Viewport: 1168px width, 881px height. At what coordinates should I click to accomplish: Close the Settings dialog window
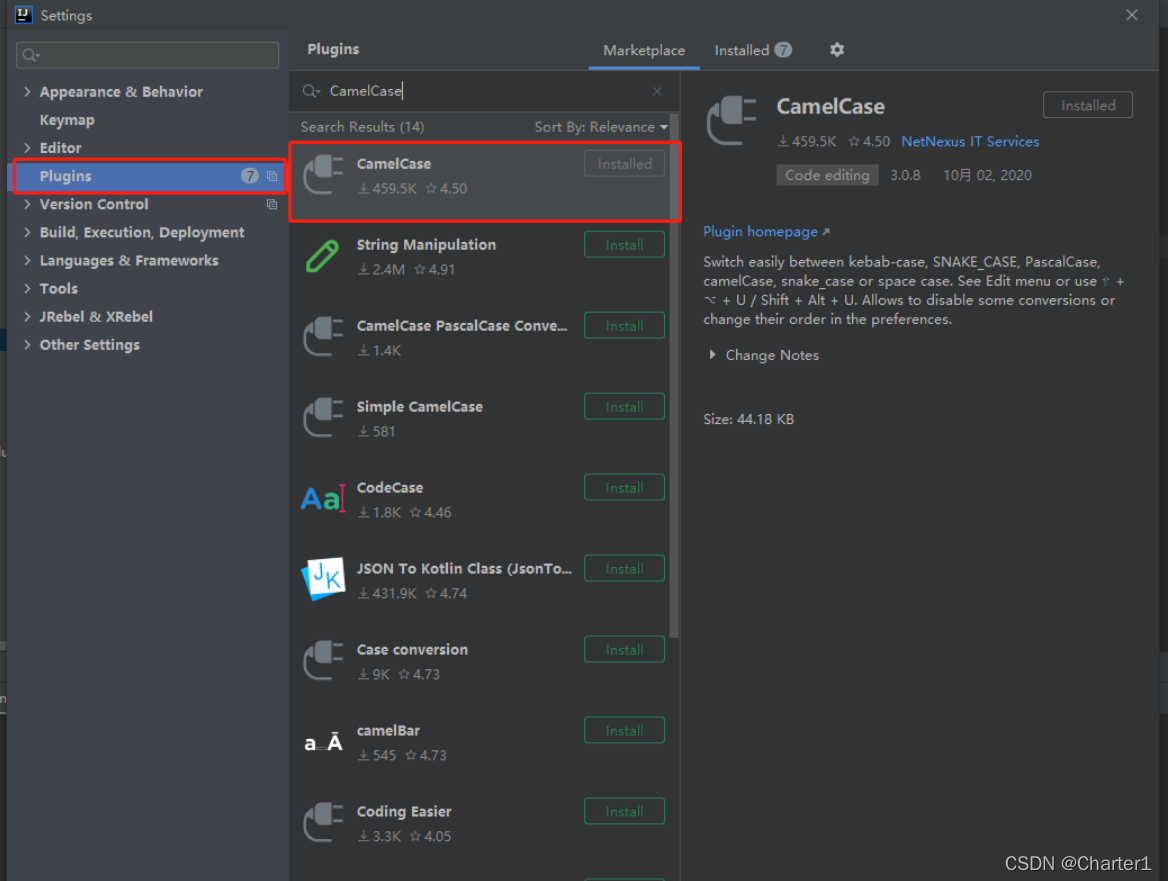[1132, 15]
